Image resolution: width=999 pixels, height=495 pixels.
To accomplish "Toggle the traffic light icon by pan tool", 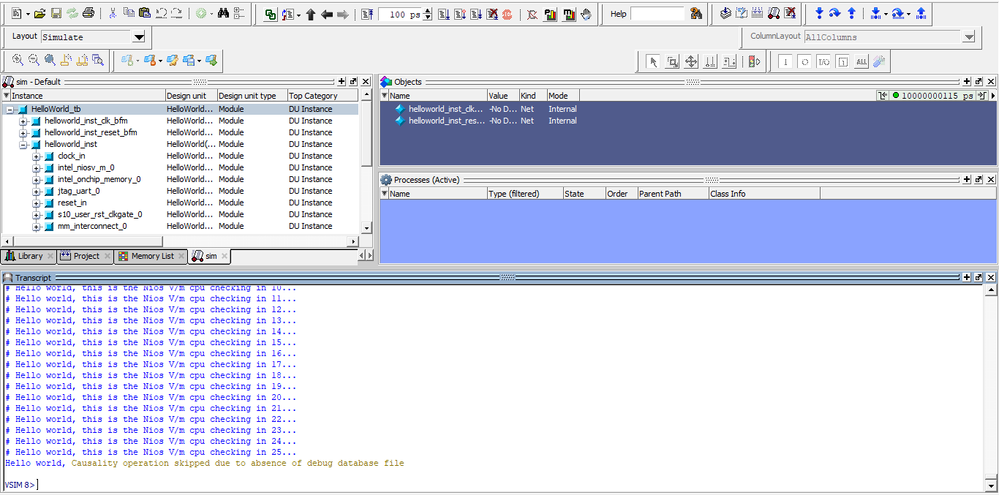I will [754, 61].
